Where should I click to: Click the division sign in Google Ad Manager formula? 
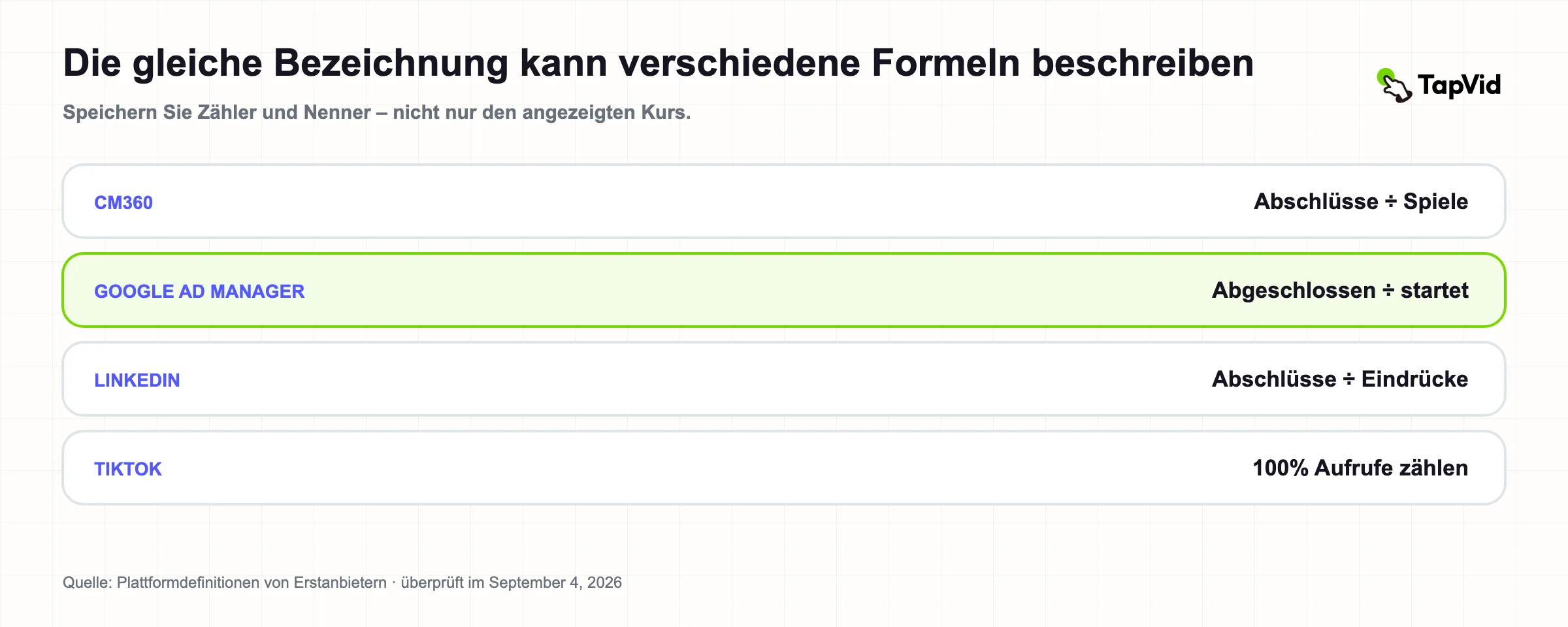[x=1388, y=291]
